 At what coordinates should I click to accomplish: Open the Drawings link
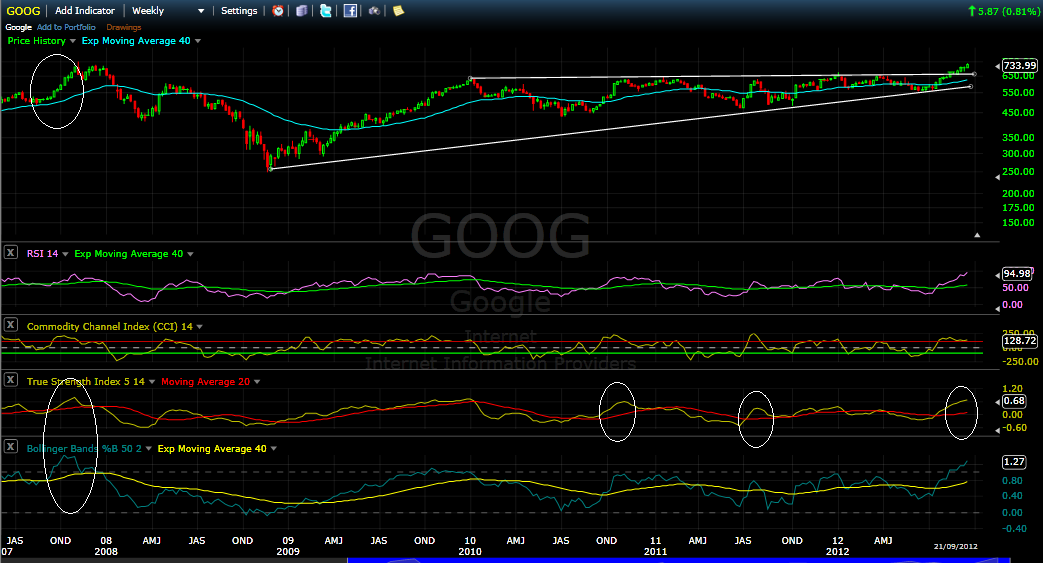click(124, 27)
